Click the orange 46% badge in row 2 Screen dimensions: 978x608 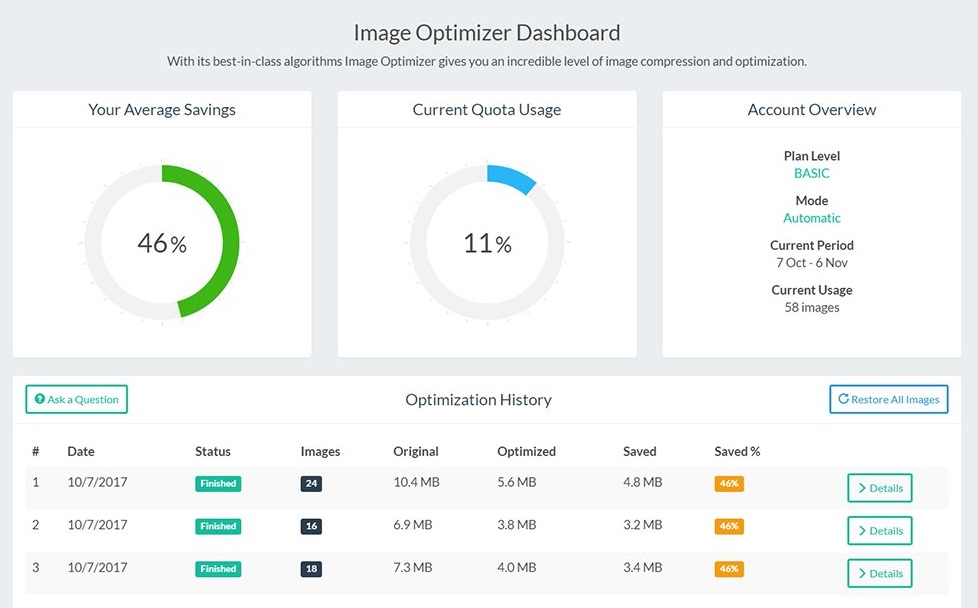729,526
